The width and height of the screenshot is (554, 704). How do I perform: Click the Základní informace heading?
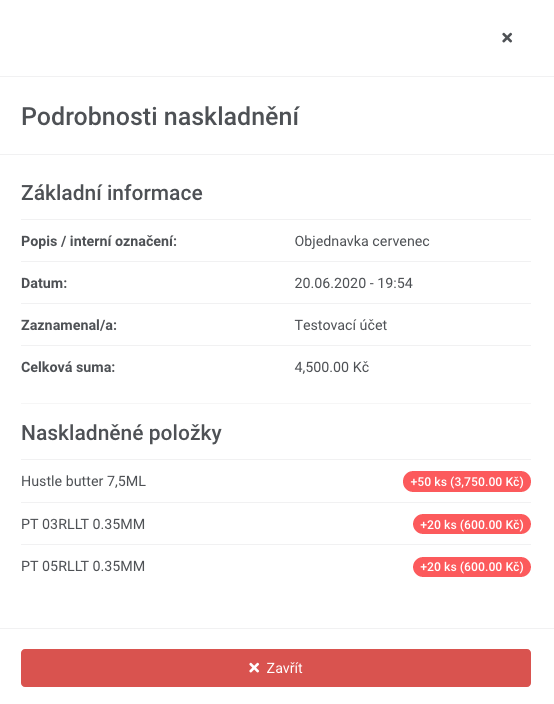[x=112, y=193]
